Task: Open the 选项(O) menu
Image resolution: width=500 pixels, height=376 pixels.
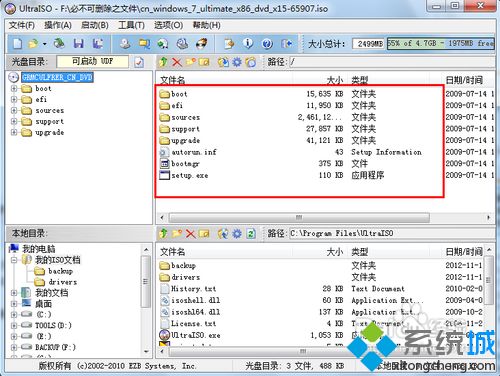Action: click(x=168, y=25)
